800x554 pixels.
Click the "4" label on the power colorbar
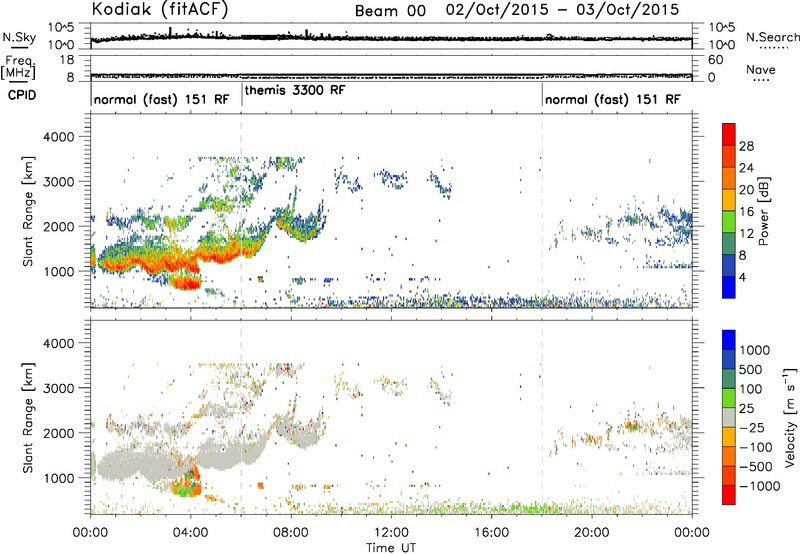[742, 277]
